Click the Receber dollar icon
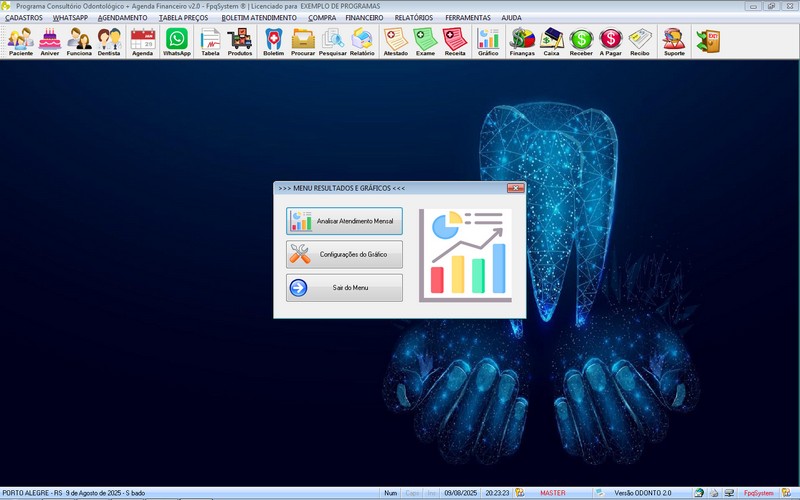This screenshot has height=500, width=800. pos(581,41)
